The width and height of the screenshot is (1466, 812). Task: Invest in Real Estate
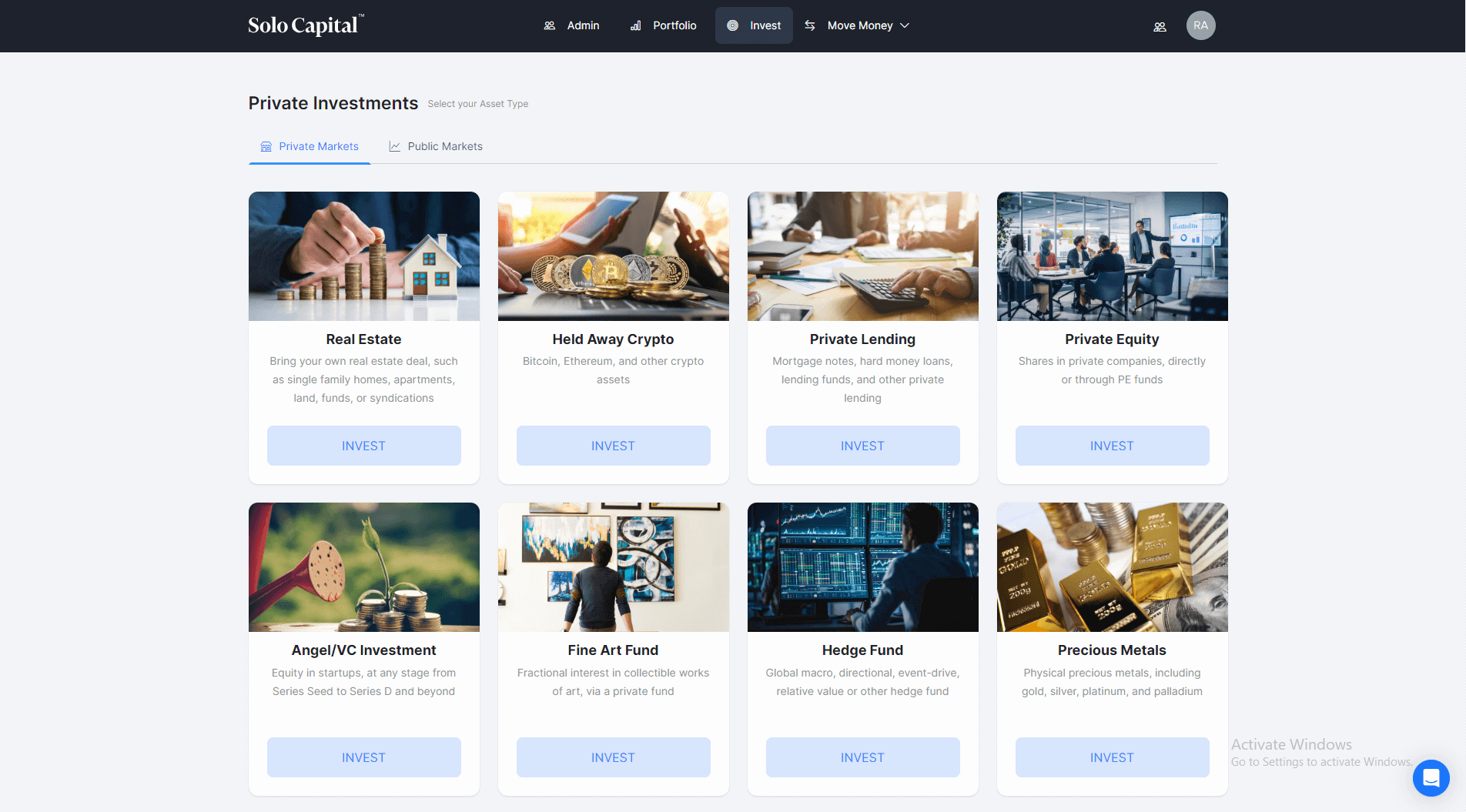tap(363, 446)
